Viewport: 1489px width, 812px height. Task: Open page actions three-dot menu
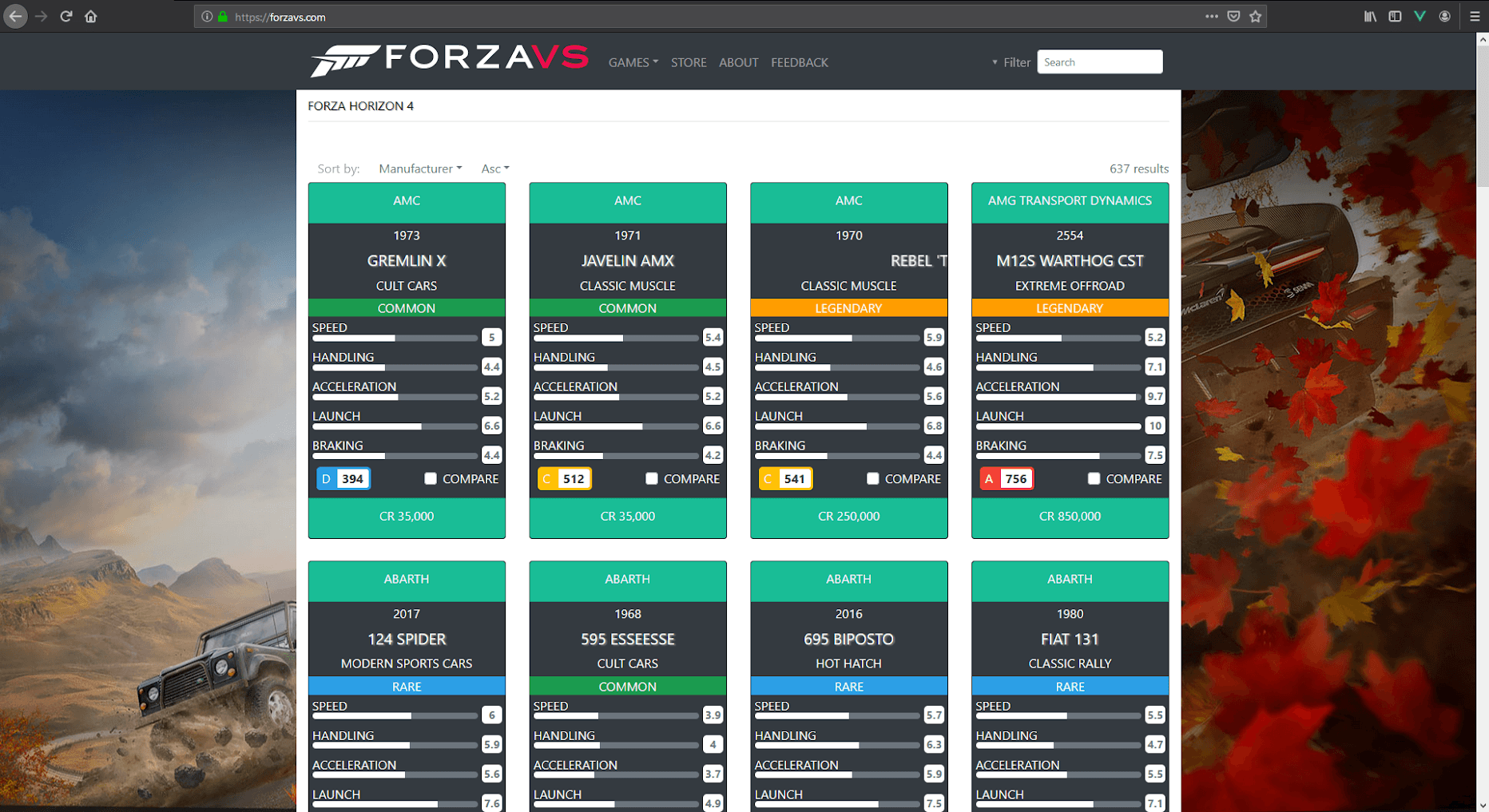tap(1212, 16)
